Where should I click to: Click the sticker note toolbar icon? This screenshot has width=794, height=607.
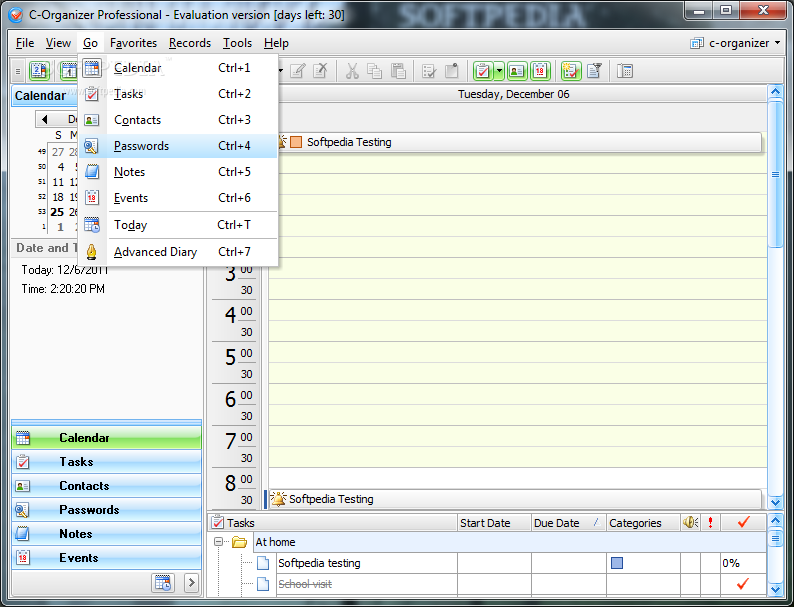(452, 71)
